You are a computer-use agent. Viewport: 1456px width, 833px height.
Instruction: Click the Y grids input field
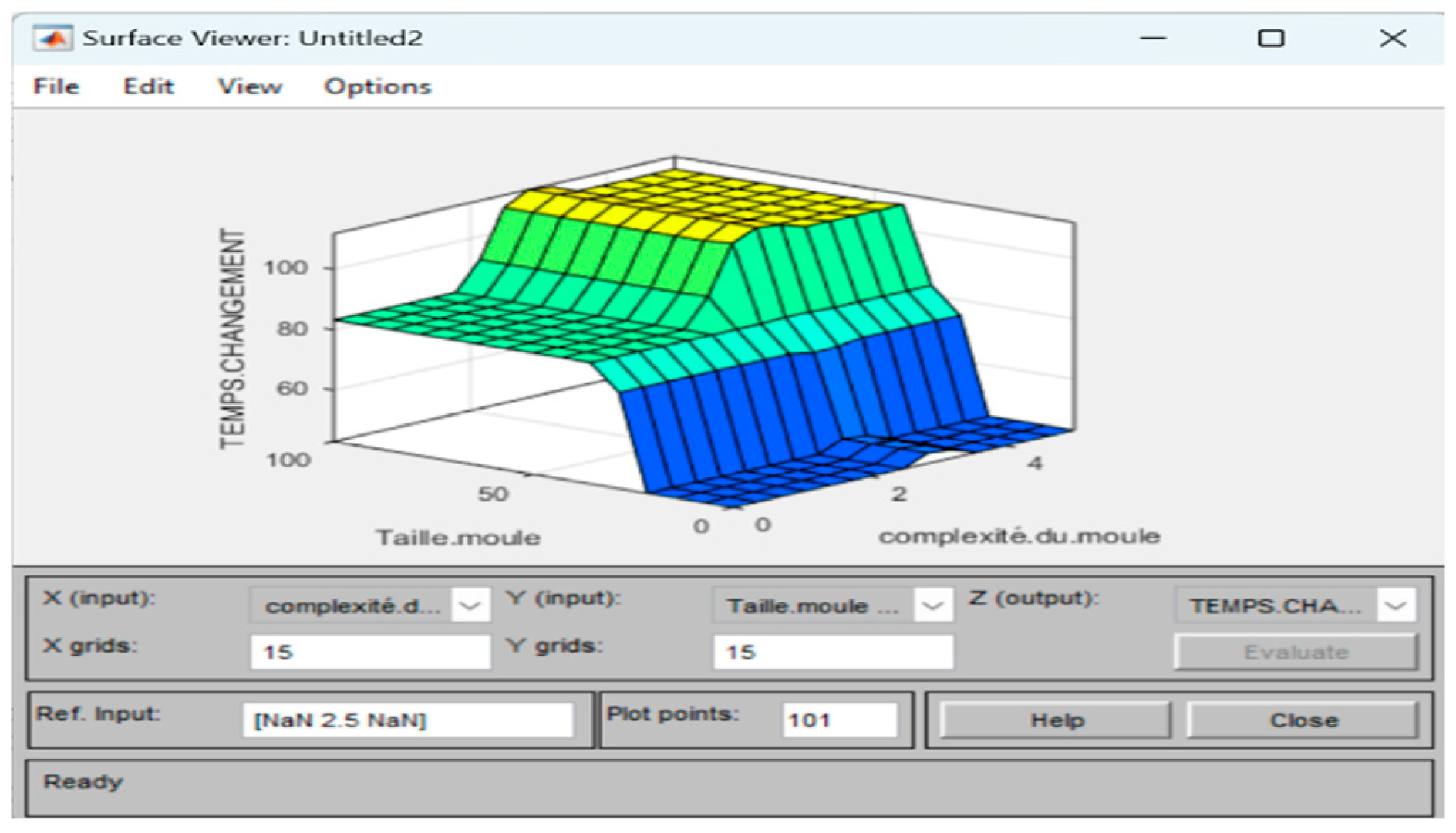click(833, 653)
